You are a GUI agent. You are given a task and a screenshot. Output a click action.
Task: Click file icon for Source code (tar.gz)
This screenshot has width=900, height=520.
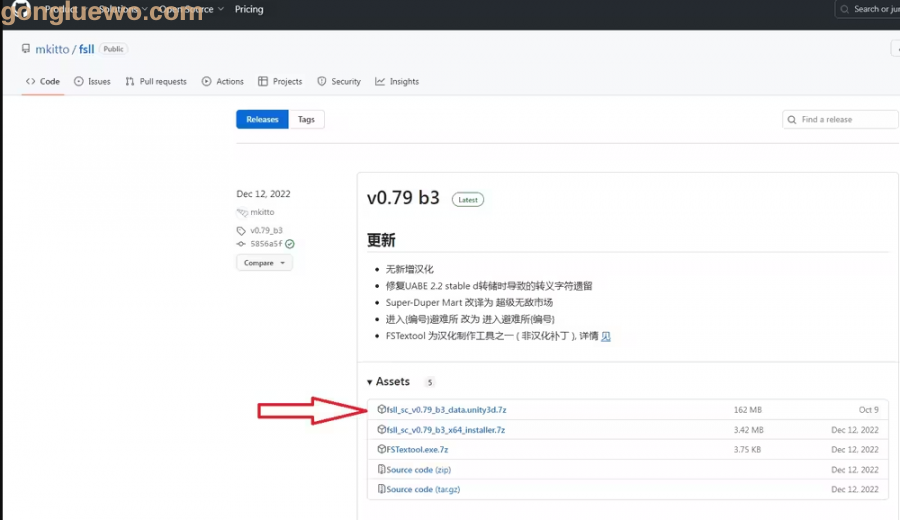click(x=381, y=489)
